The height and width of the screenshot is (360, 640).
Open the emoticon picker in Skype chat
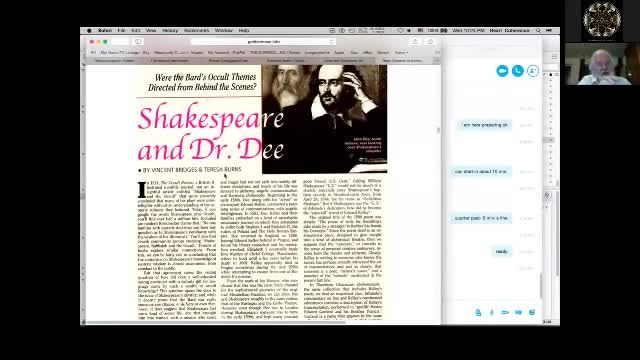pyautogui.click(x=532, y=312)
